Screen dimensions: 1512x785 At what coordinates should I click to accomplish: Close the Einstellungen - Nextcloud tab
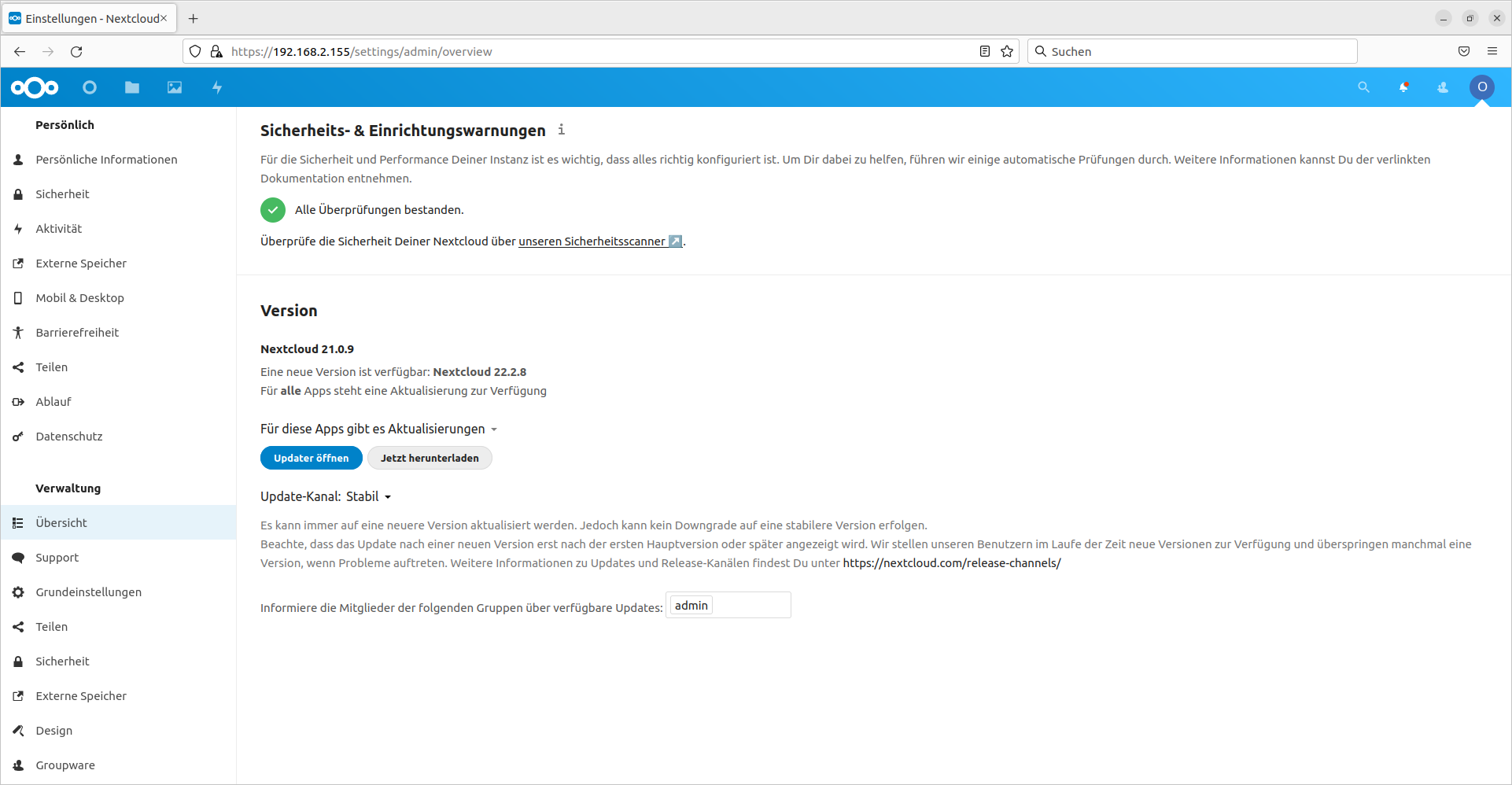[x=164, y=18]
